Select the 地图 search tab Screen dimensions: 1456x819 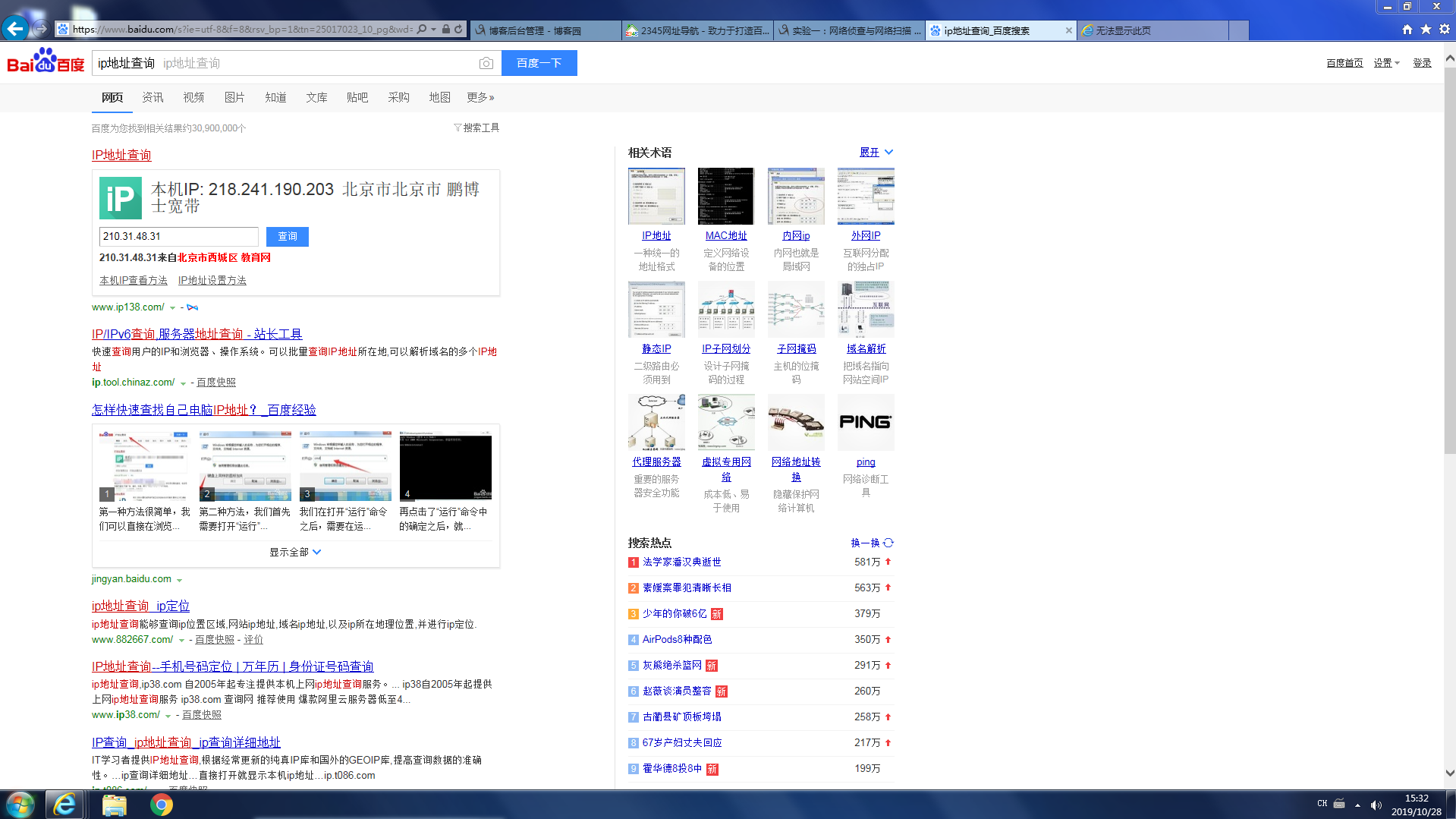point(439,97)
